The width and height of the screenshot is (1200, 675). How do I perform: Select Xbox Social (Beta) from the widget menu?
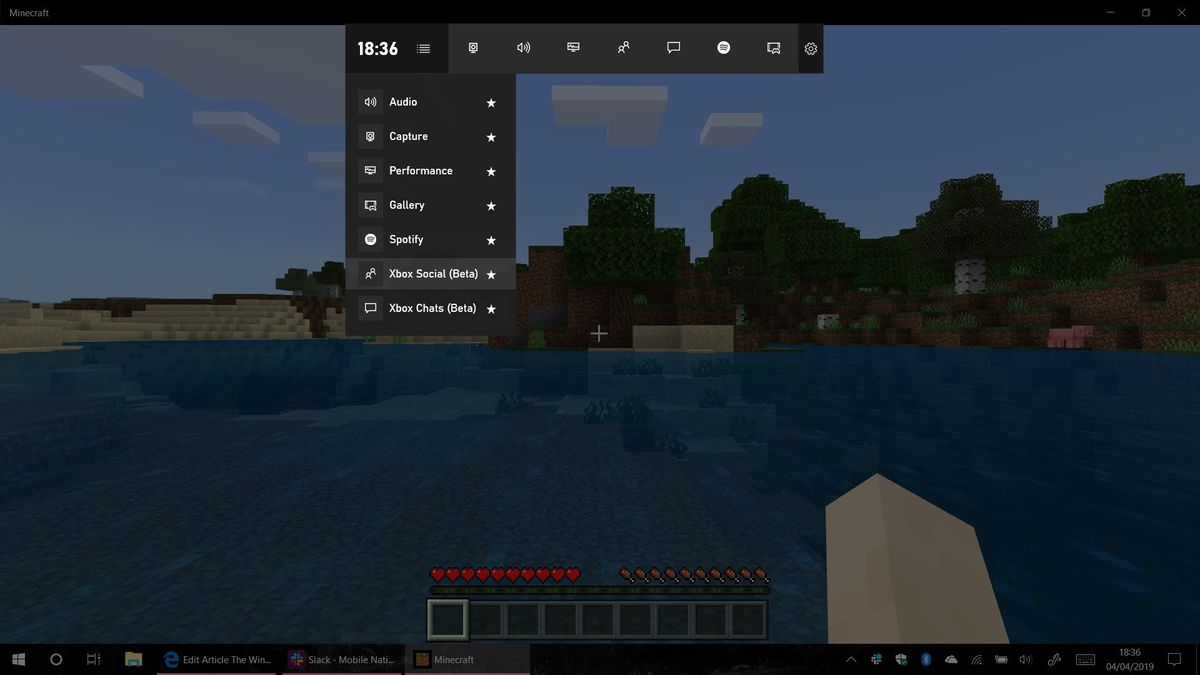(x=431, y=273)
